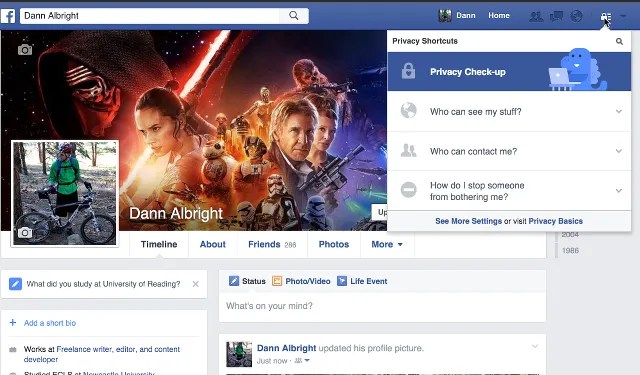Open Privacy Check-up banner
Image resolution: width=640 pixels, height=375 pixels.
tap(509, 71)
